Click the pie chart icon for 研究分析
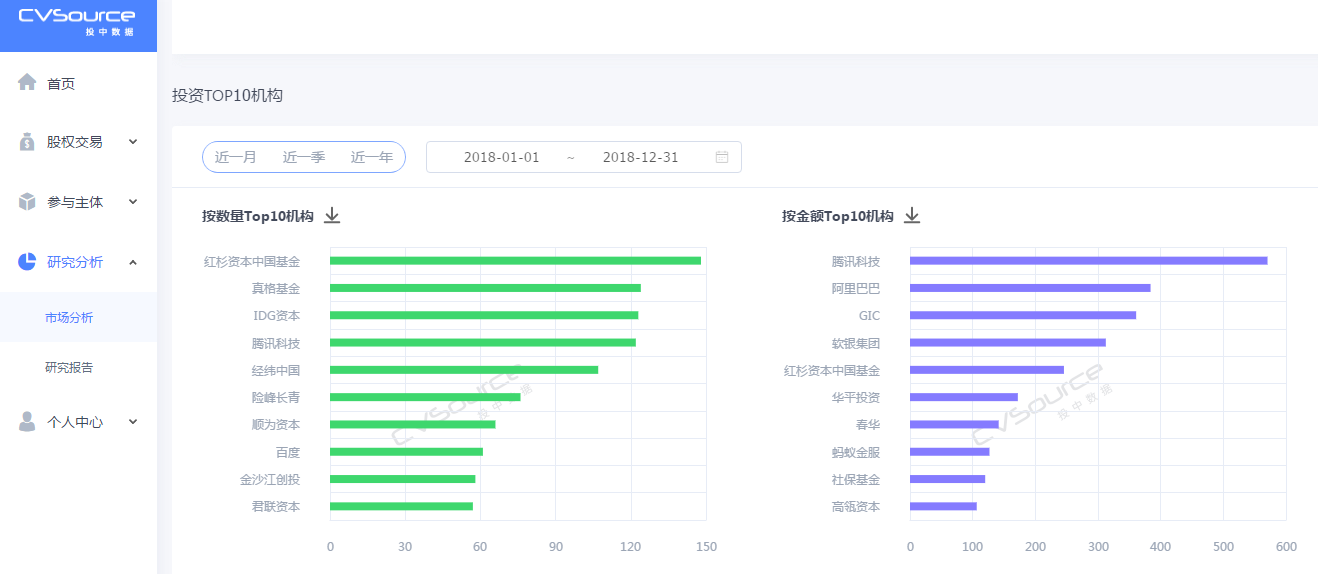1318x574 pixels. [x=27, y=262]
